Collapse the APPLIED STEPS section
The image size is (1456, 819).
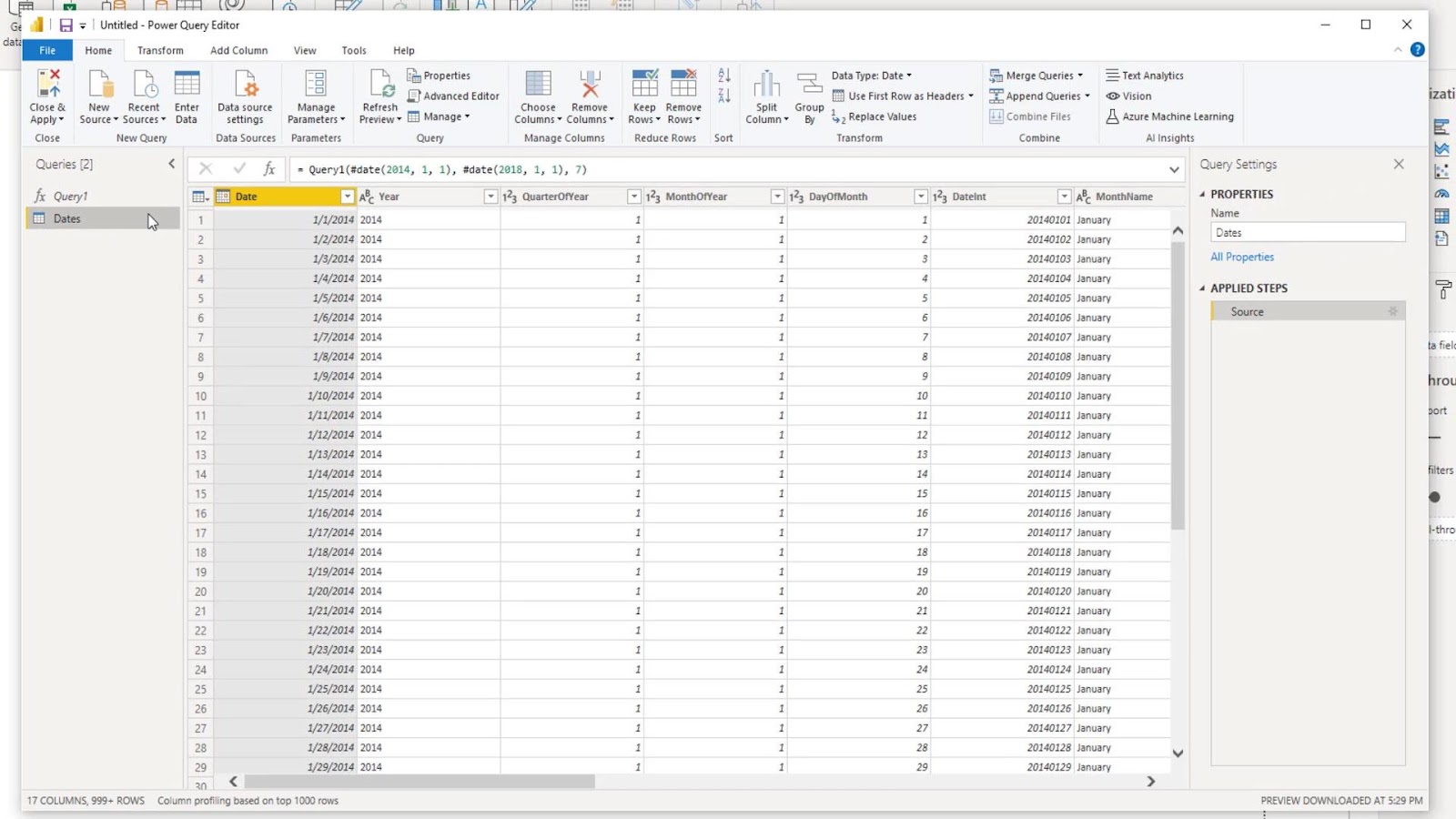coord(1202,288)
